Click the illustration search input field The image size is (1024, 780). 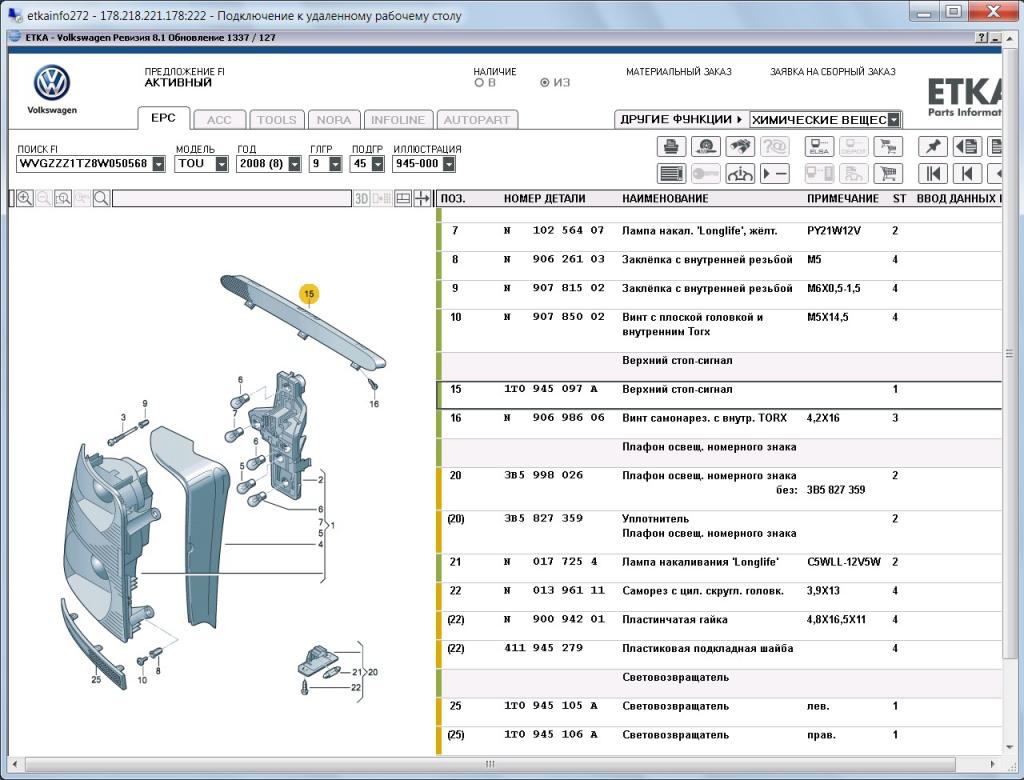232,198
